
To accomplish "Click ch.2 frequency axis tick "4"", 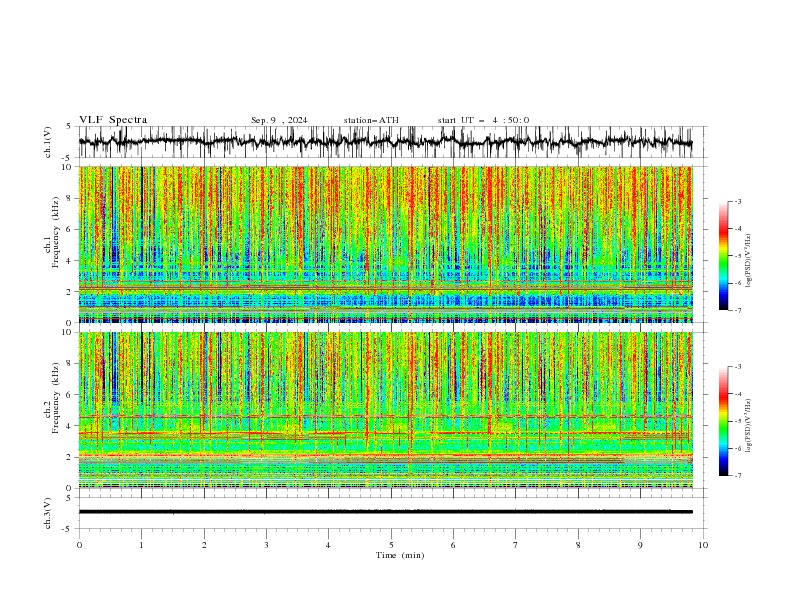I will [71, 426].
